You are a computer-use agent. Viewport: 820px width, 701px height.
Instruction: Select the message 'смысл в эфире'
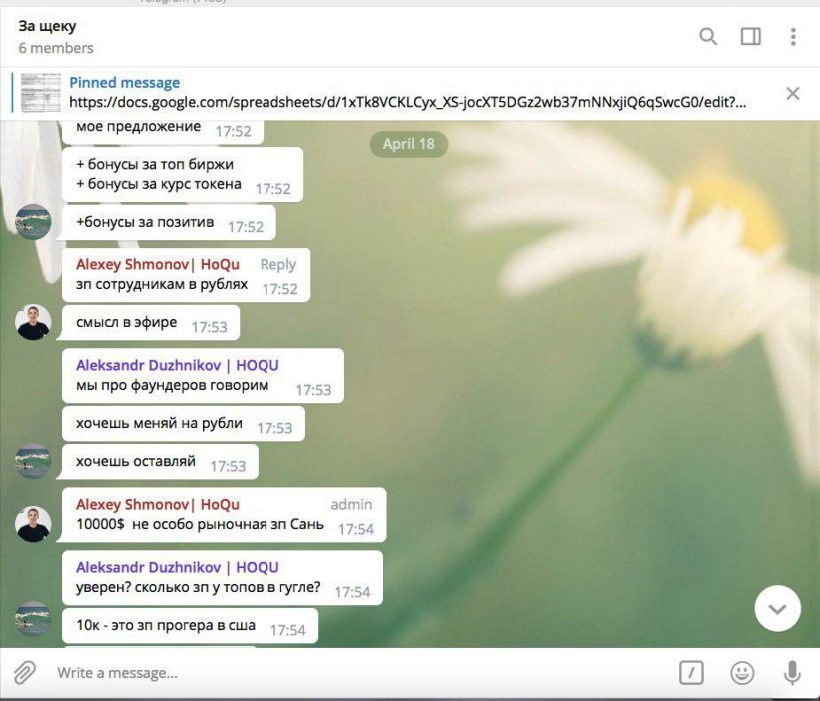[125, 323]
